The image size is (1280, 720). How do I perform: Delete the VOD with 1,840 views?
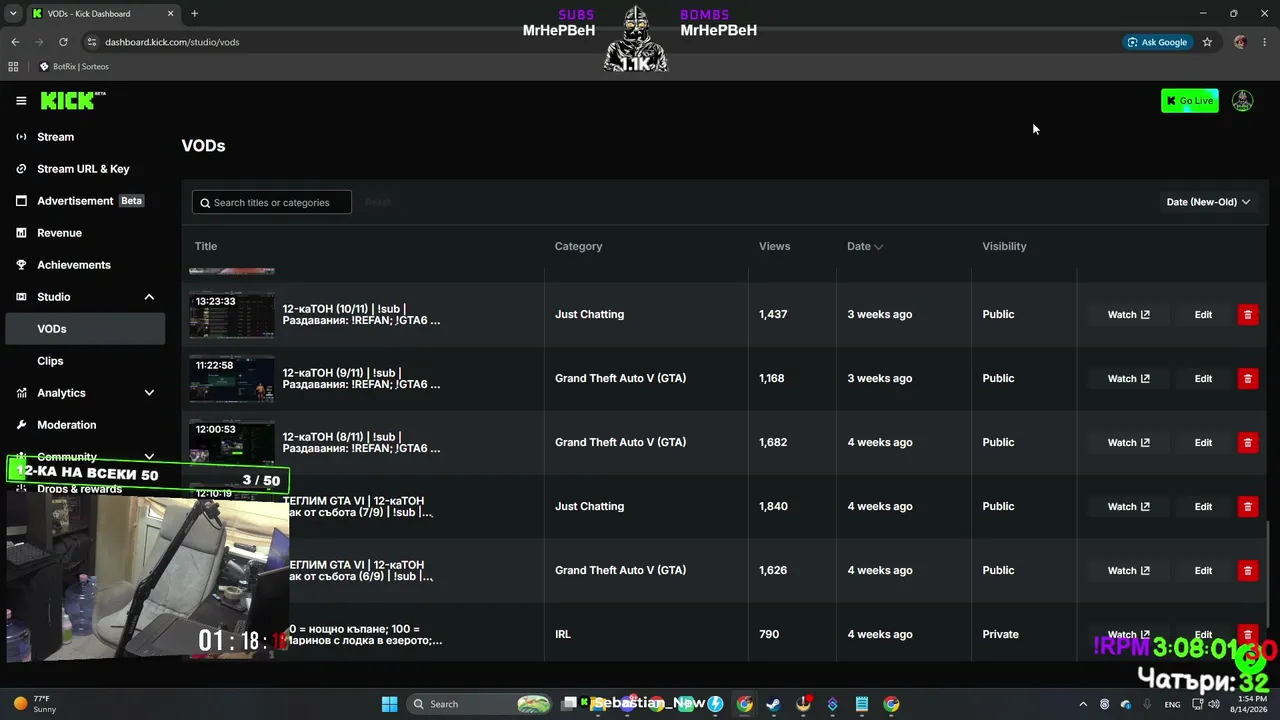1247,506
